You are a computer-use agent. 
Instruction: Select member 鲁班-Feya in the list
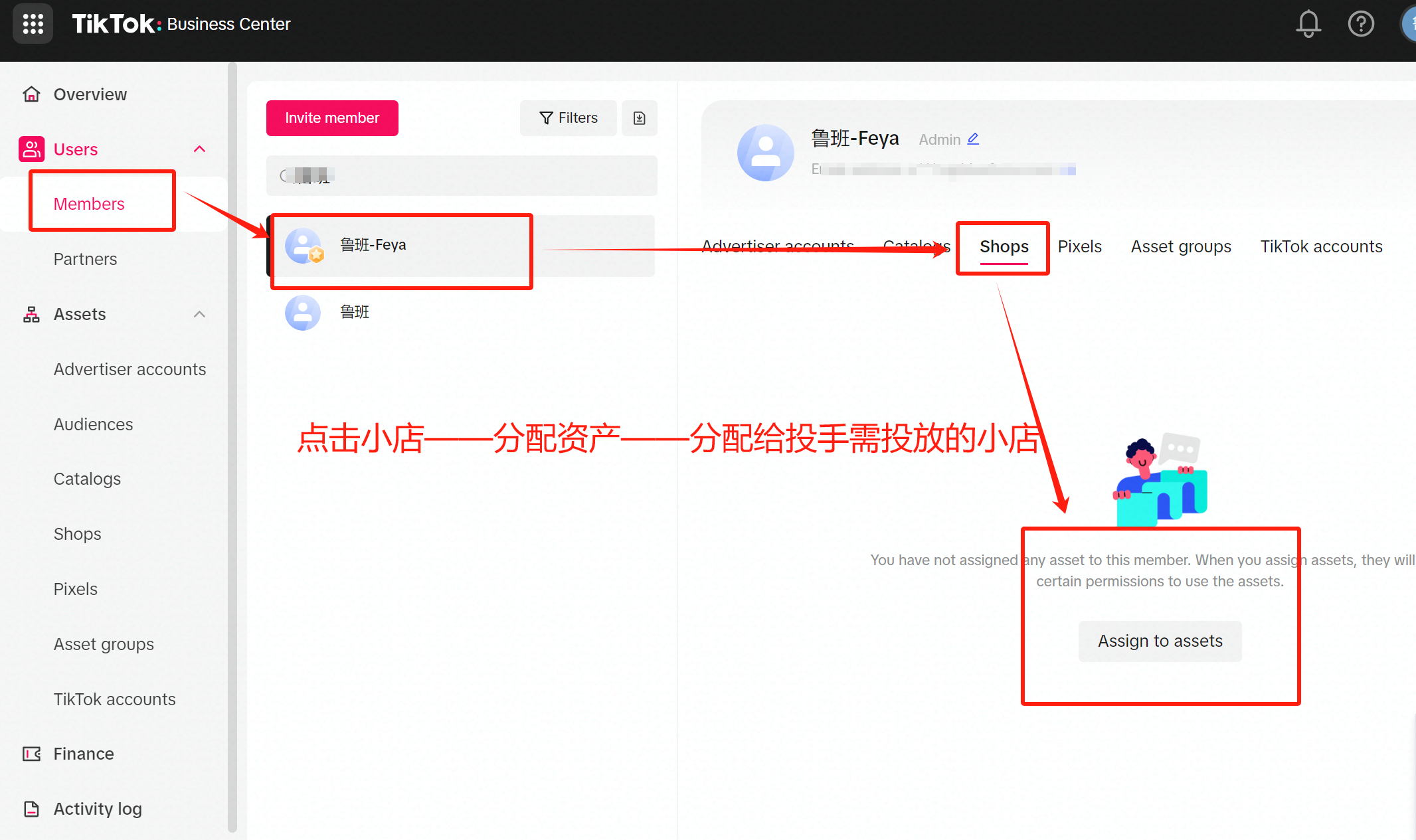coord(461,246)
